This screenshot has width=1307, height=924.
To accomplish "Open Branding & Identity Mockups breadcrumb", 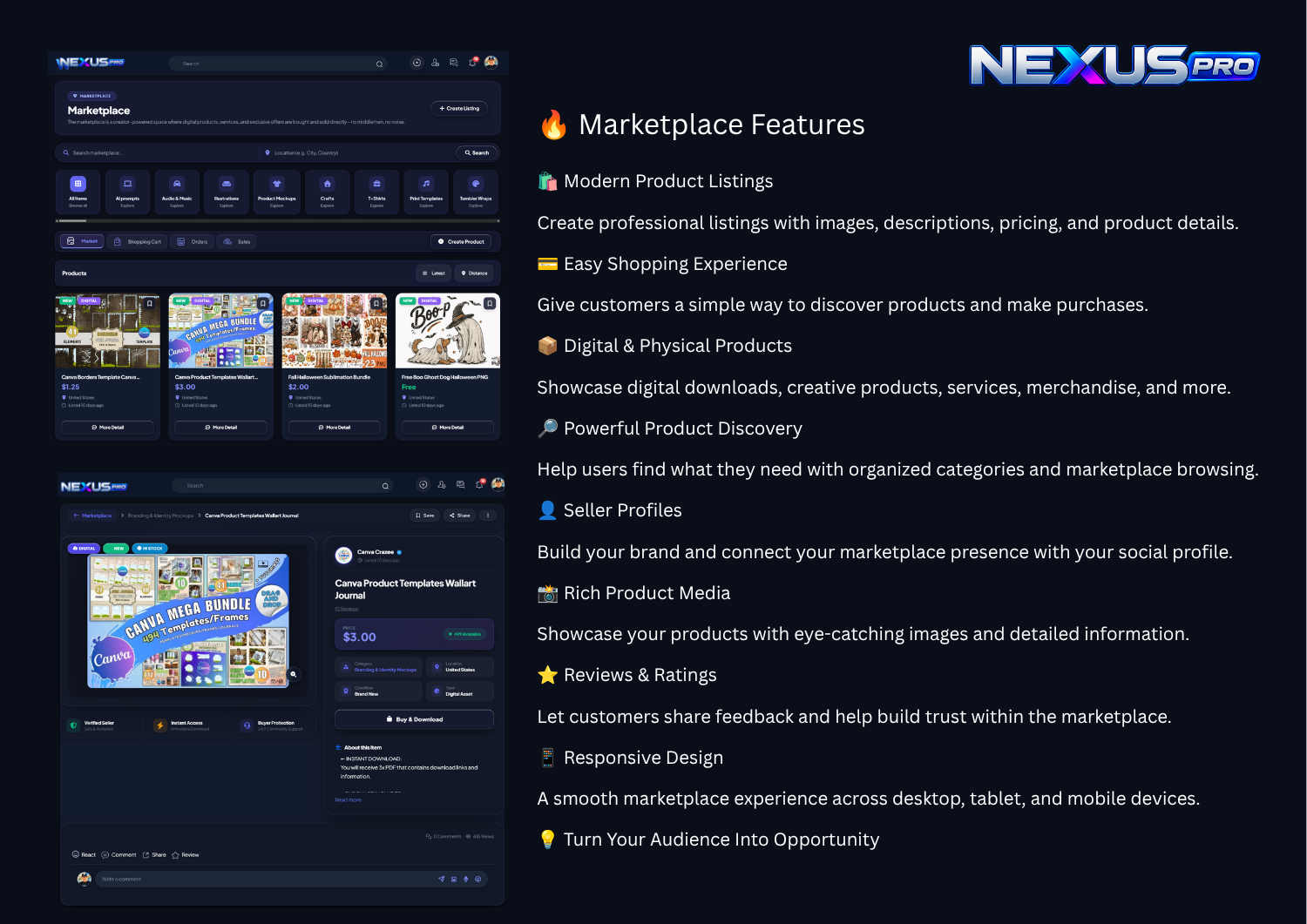I will [x=160, y=516].
